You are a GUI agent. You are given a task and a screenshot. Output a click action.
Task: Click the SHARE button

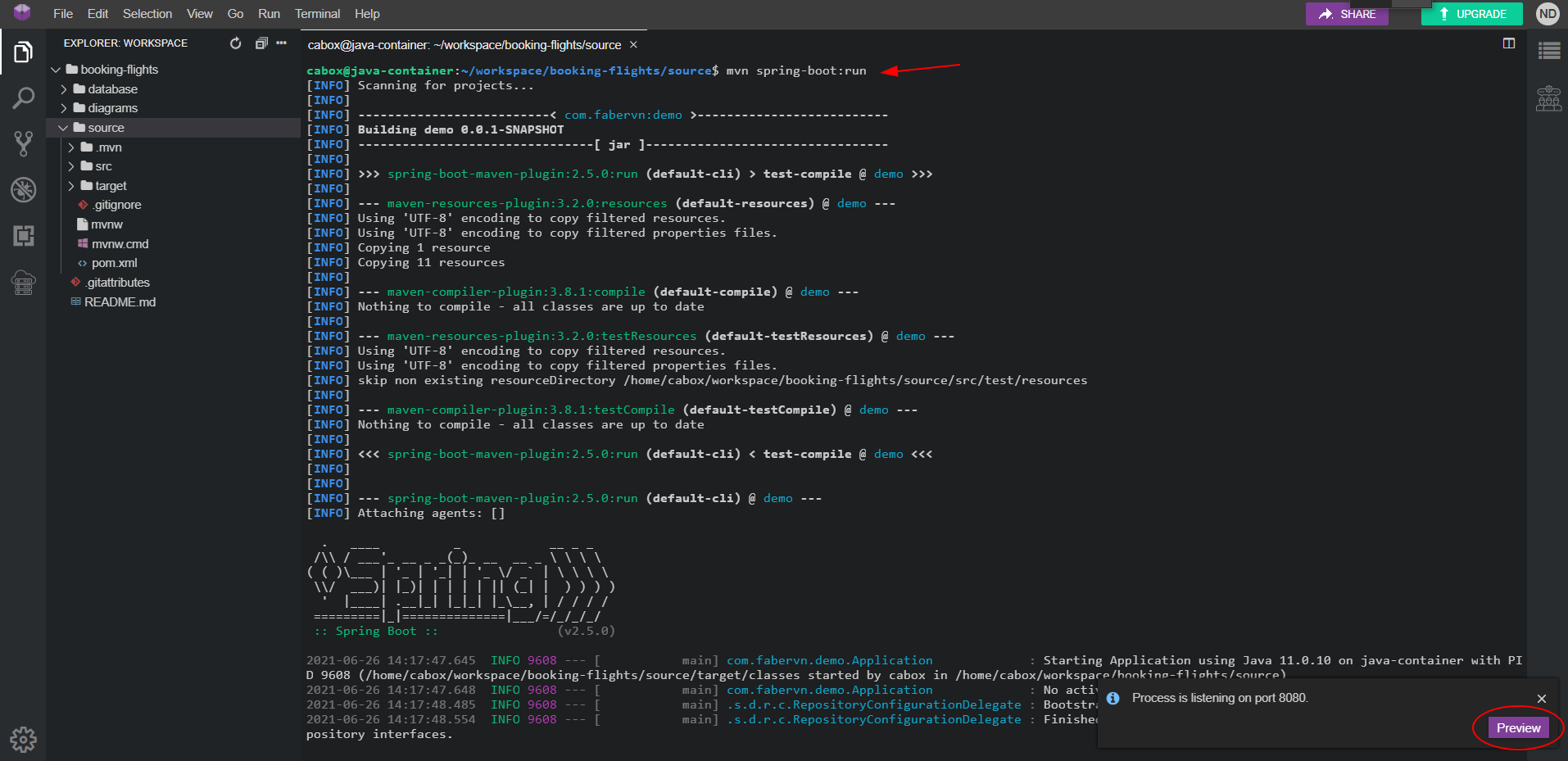[x=1347, y=14]
